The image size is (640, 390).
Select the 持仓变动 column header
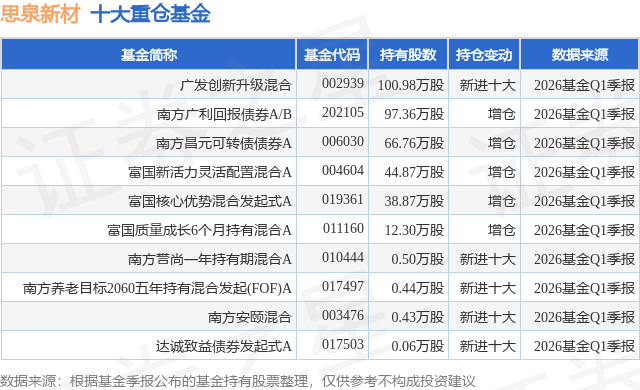[x=484, y=55]
